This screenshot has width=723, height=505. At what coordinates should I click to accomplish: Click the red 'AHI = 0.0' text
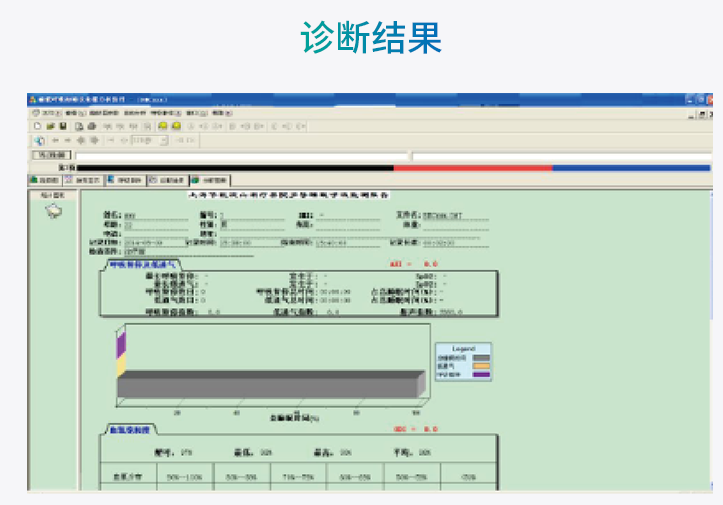coord(414,264)
